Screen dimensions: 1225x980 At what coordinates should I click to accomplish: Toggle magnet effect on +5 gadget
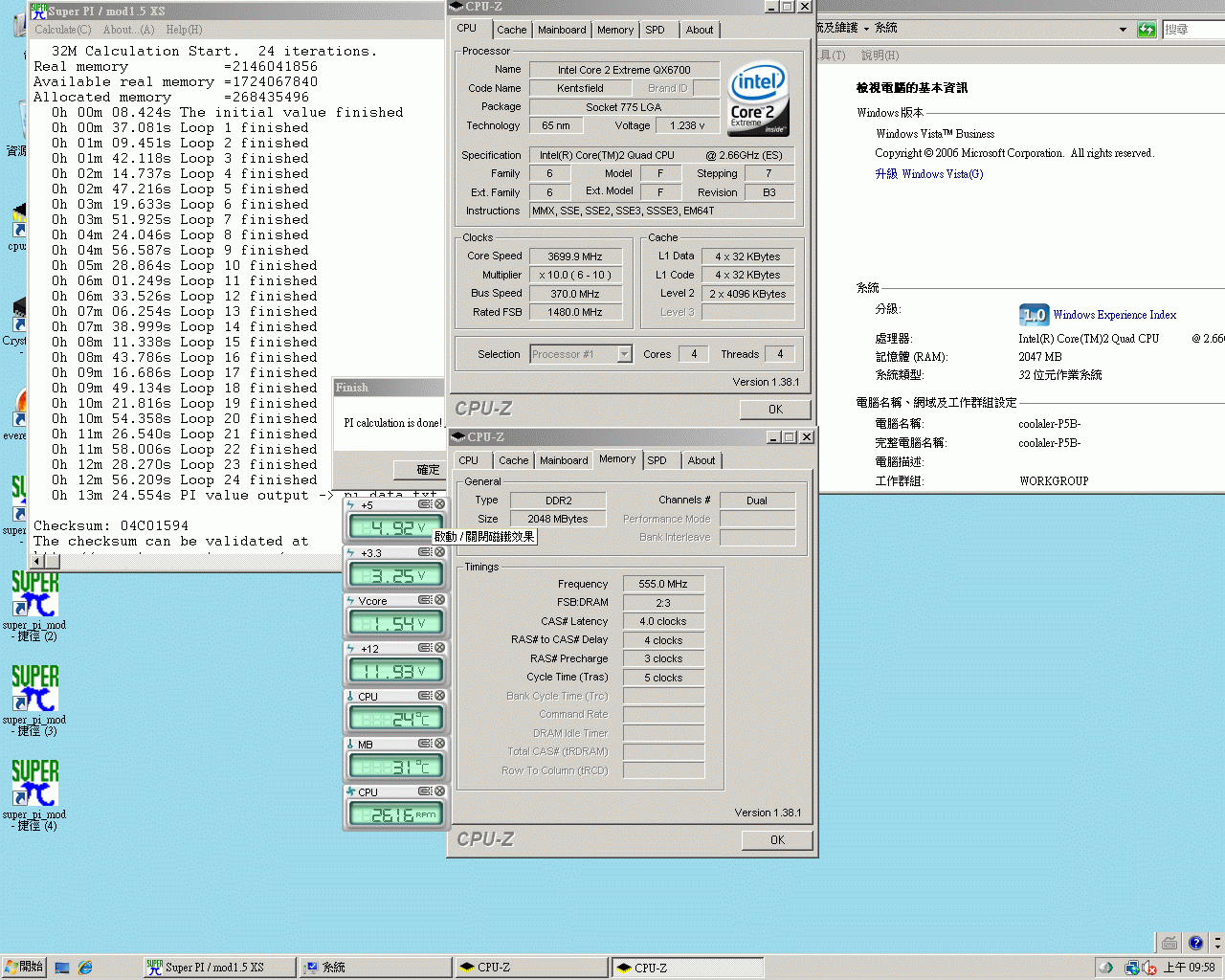tap(425, 504)
